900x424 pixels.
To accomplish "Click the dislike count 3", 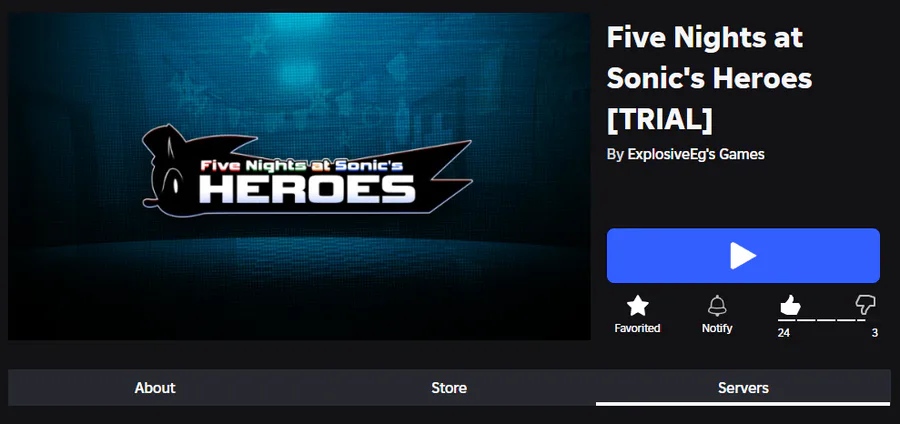I will click(x=875, y=333).
